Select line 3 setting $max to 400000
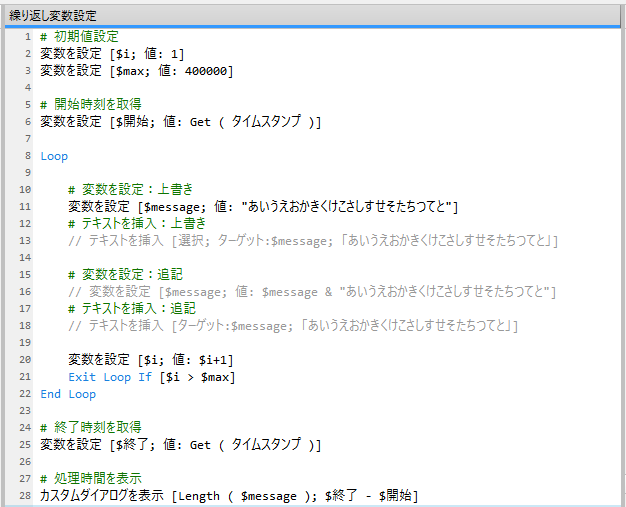The height and width of the screenshot is (507, 626). point(137,71)
